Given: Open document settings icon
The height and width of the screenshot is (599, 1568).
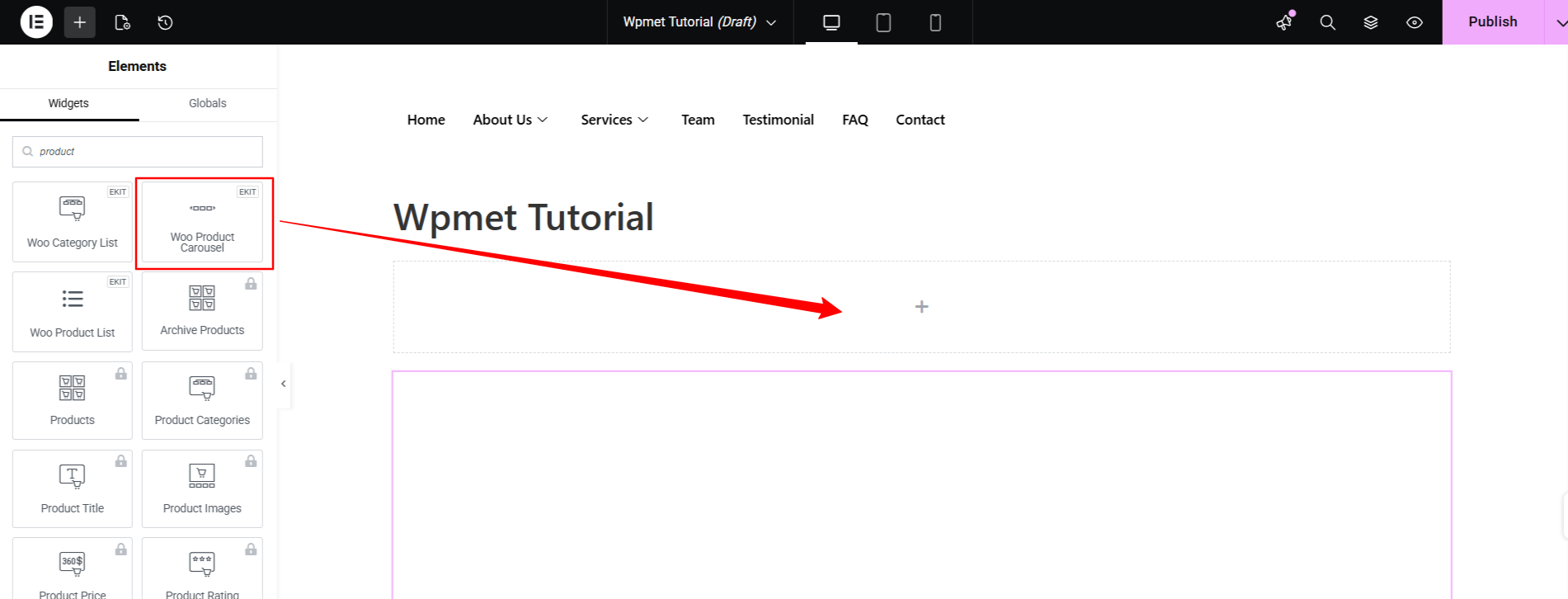Looking at the screenshot, I should point(122,22).
